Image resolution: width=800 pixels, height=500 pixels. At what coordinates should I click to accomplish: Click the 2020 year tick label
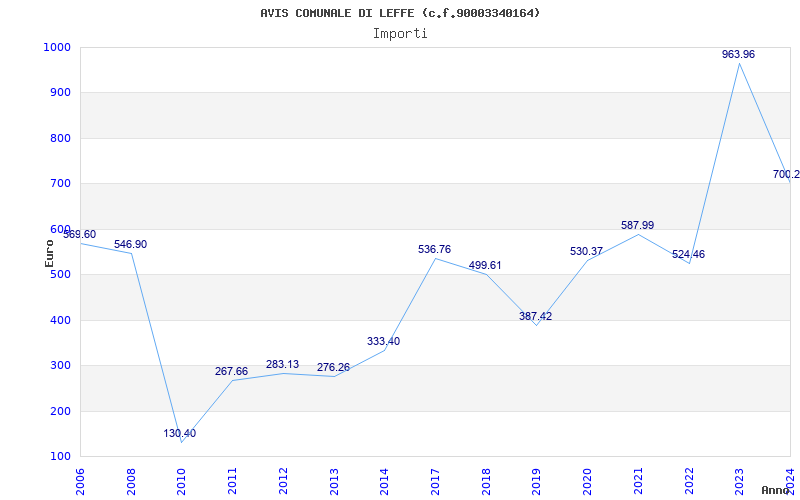(x=587, y=482)
